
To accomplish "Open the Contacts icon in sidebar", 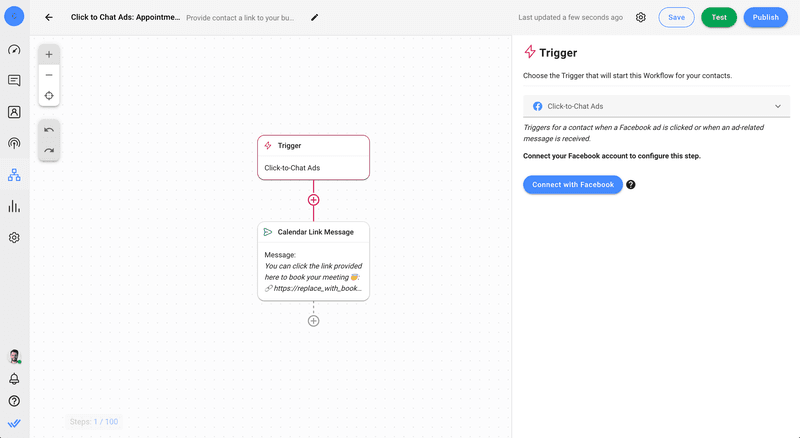I will (x=14, y=112).
